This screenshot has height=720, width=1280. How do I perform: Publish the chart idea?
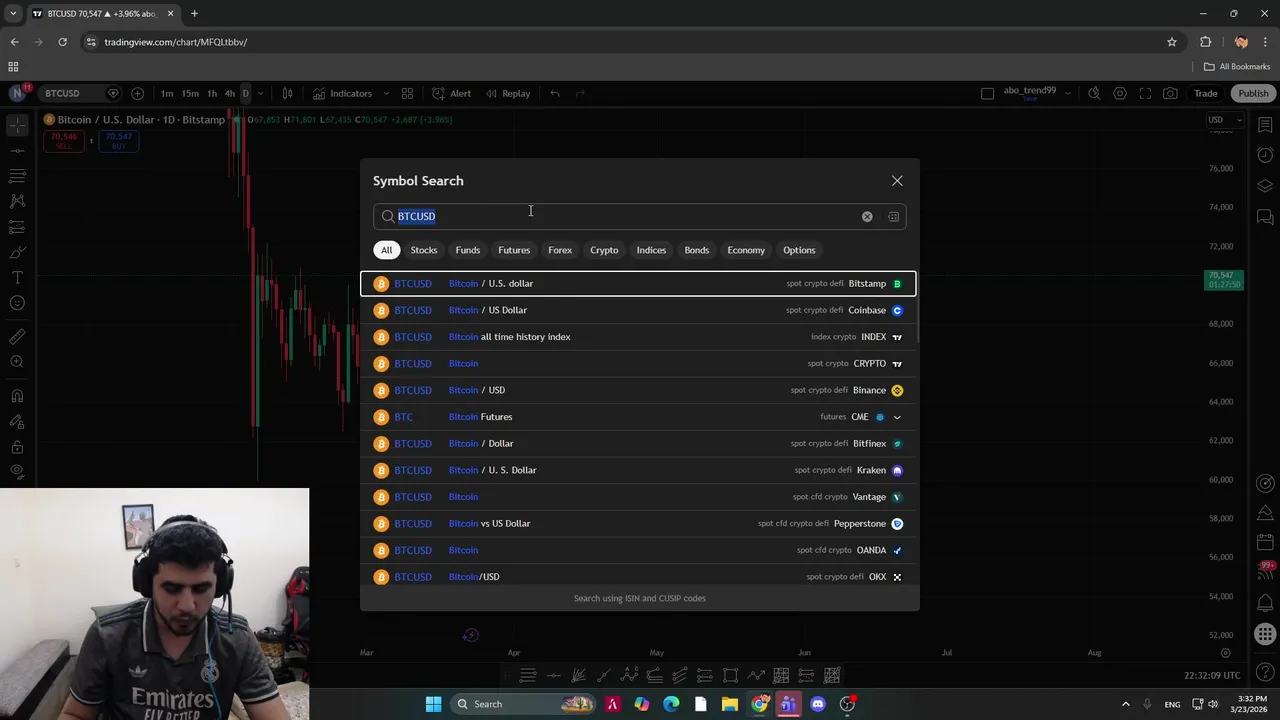(1253, 93)
